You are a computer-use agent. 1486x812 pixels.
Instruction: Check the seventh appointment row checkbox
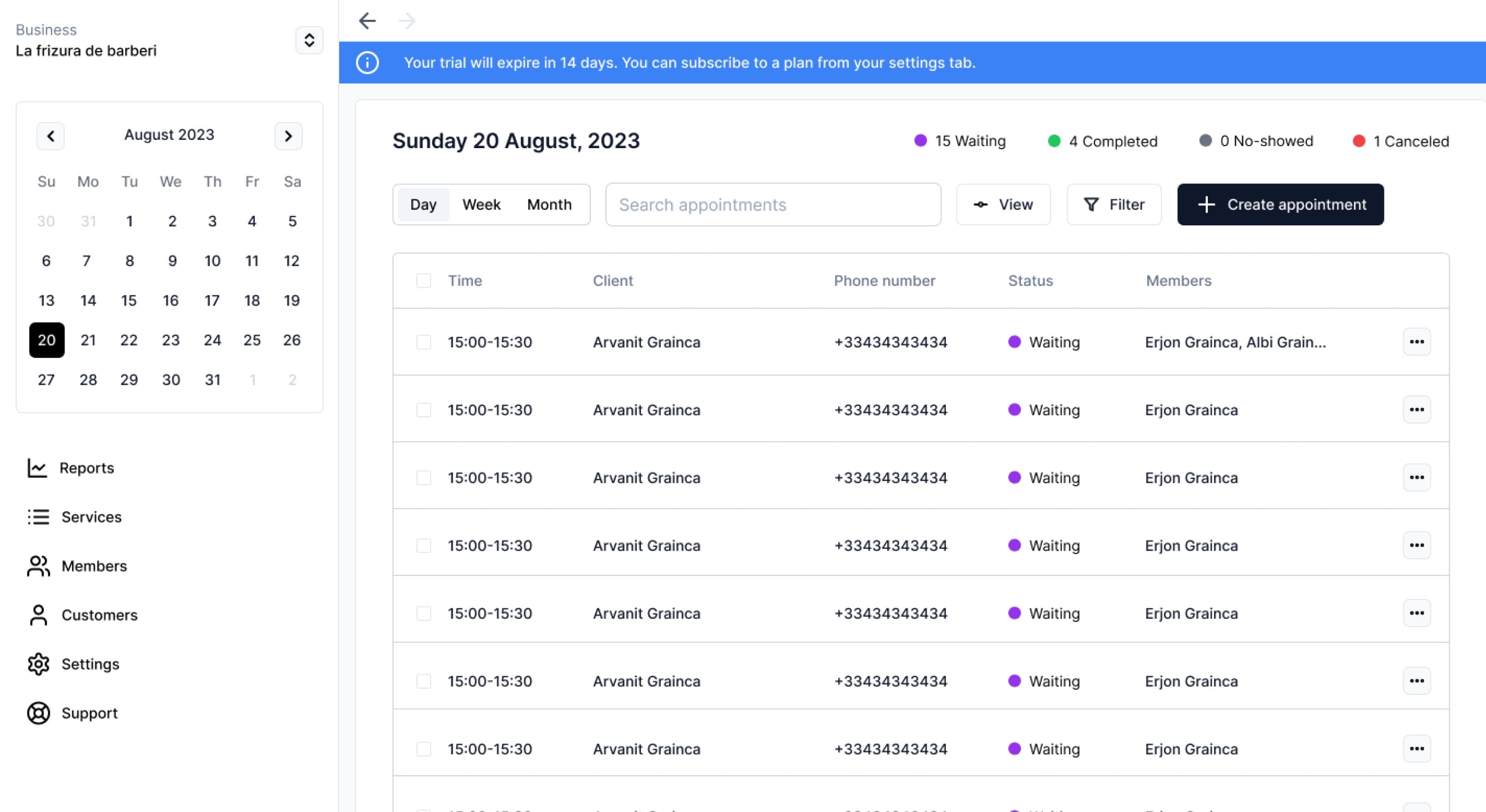[x=423, y=749]
